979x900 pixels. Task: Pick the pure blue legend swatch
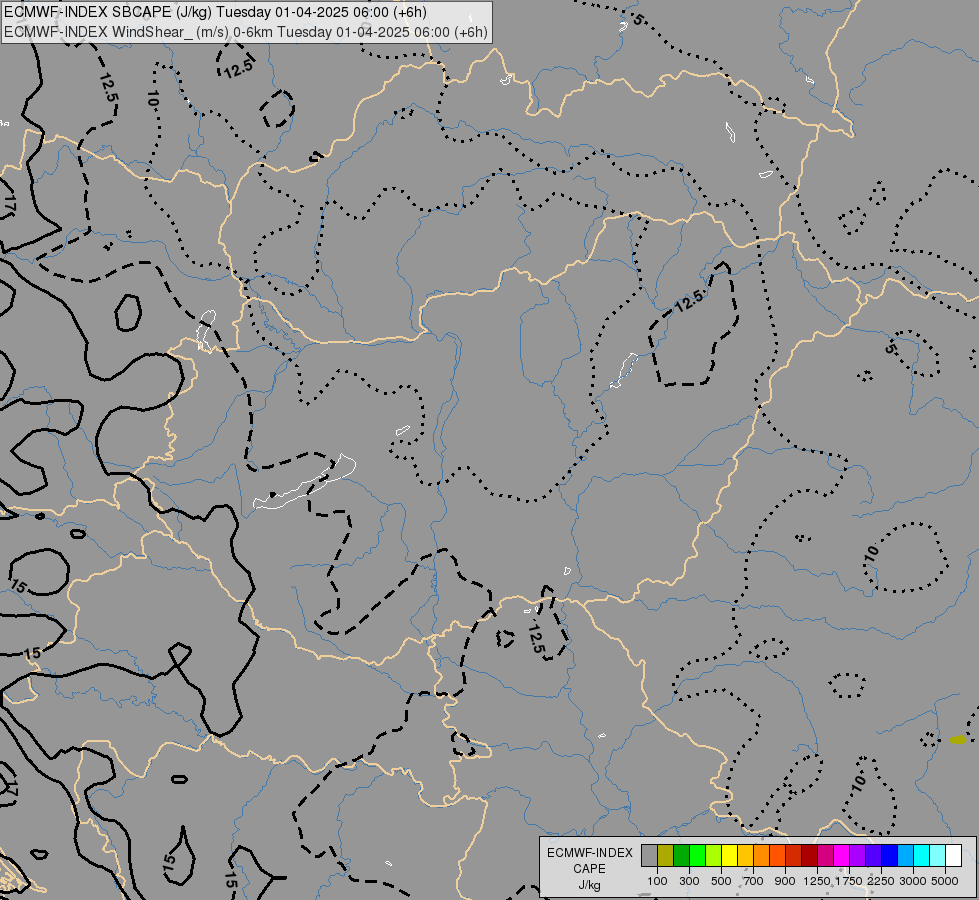coord(890,856)
